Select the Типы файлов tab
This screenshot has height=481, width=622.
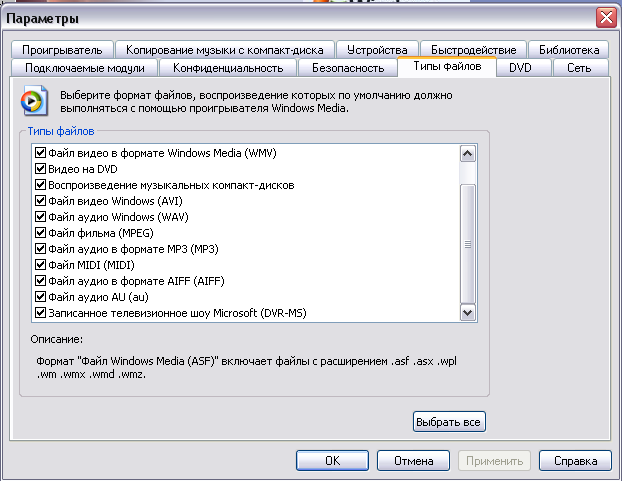click(447, 66)
